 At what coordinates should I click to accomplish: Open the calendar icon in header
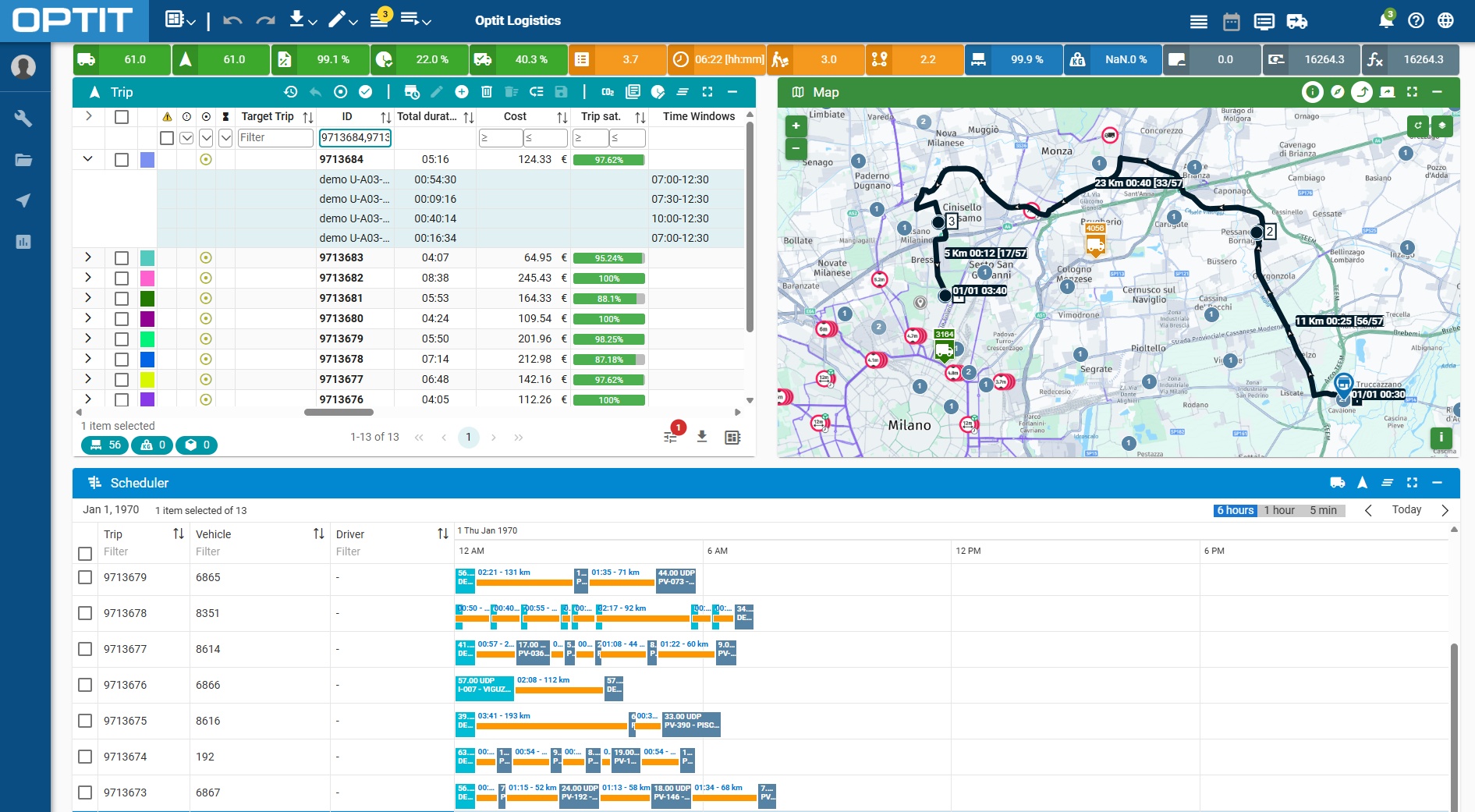click(1232, 21)
